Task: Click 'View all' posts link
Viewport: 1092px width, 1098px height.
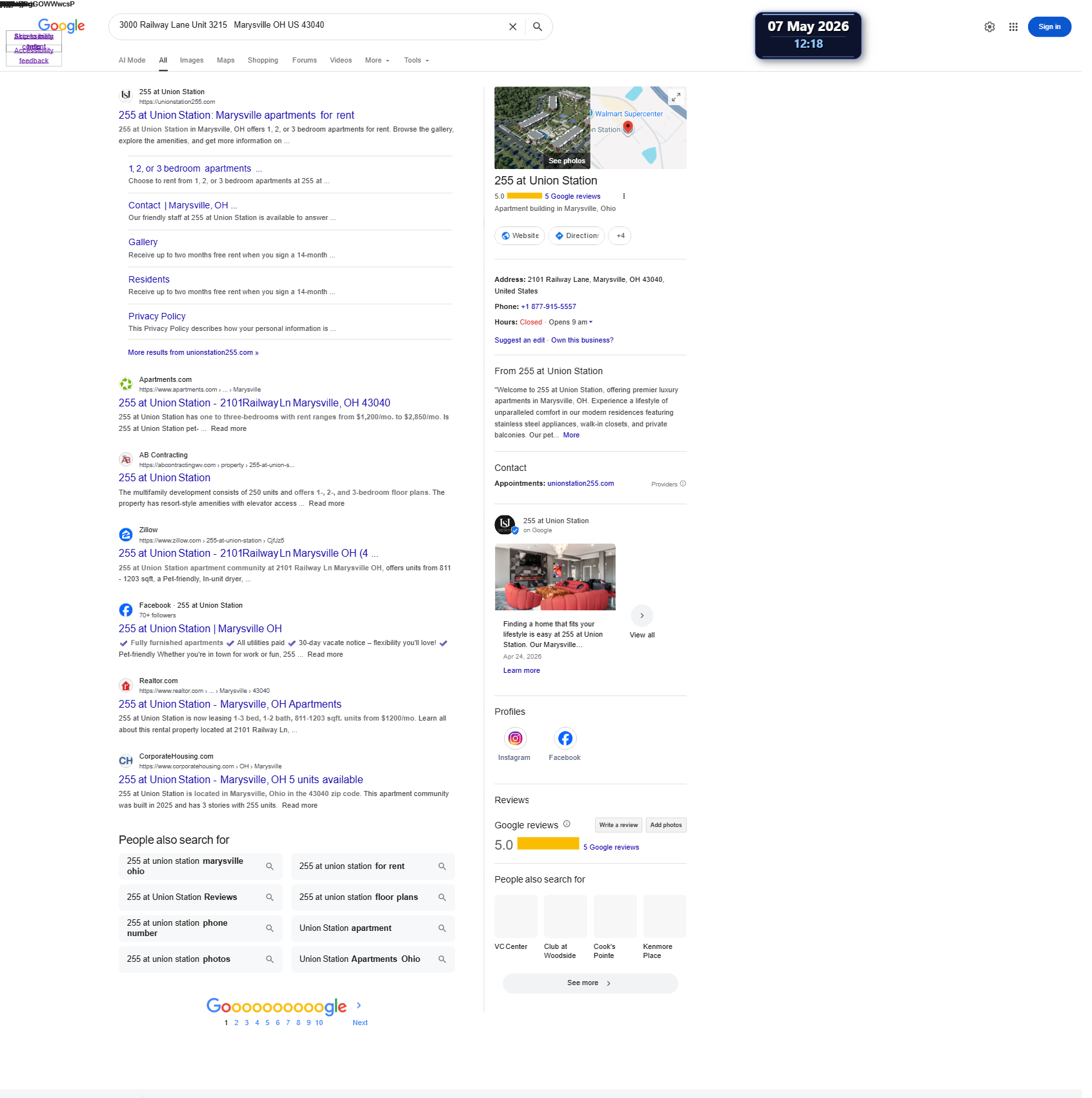Action: [642, 635]
